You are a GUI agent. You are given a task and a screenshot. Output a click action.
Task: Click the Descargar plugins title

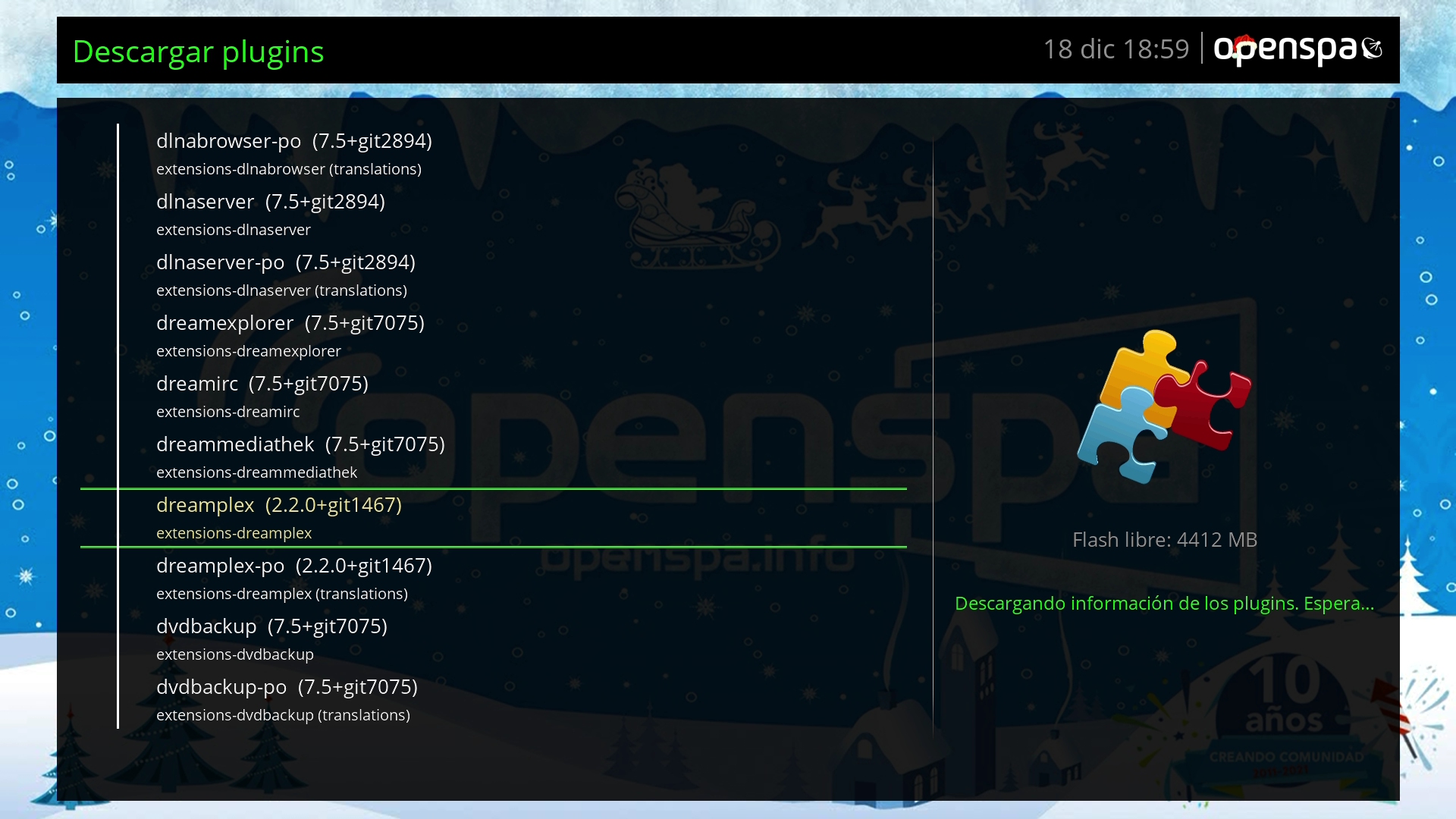(198, 52)
